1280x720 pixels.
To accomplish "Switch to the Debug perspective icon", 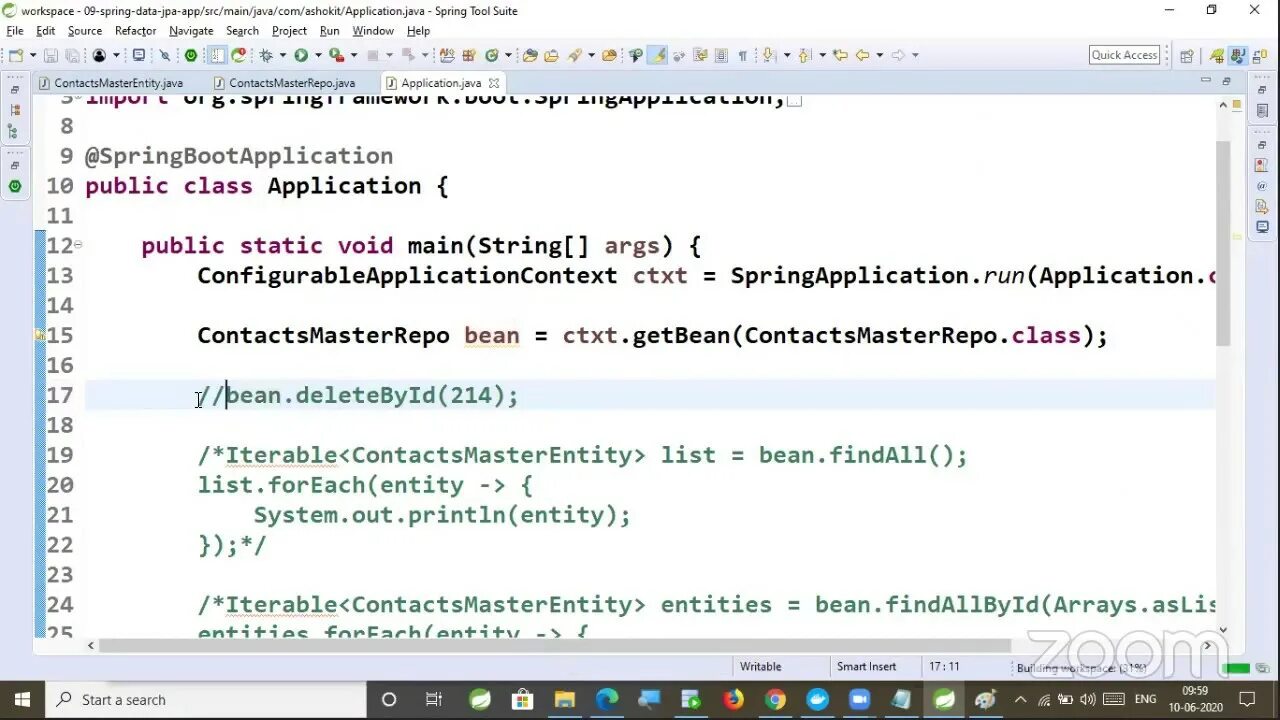I will click(1259, 55).
